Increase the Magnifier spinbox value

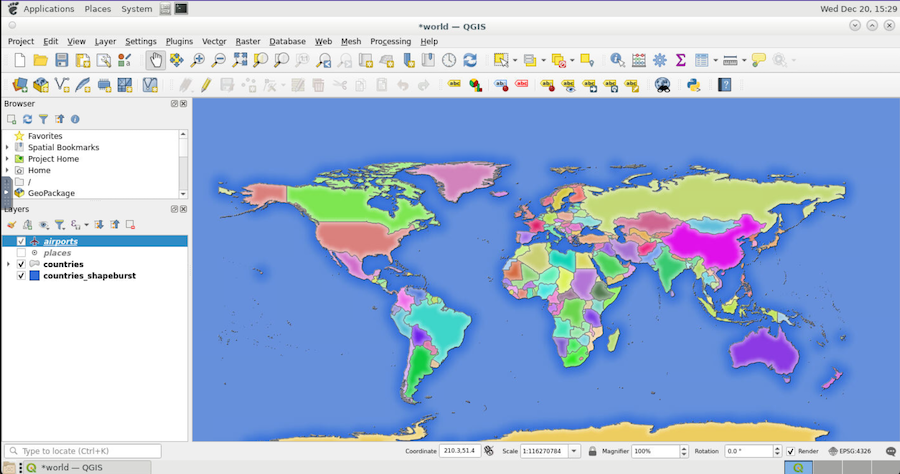[x=684, y=448]
